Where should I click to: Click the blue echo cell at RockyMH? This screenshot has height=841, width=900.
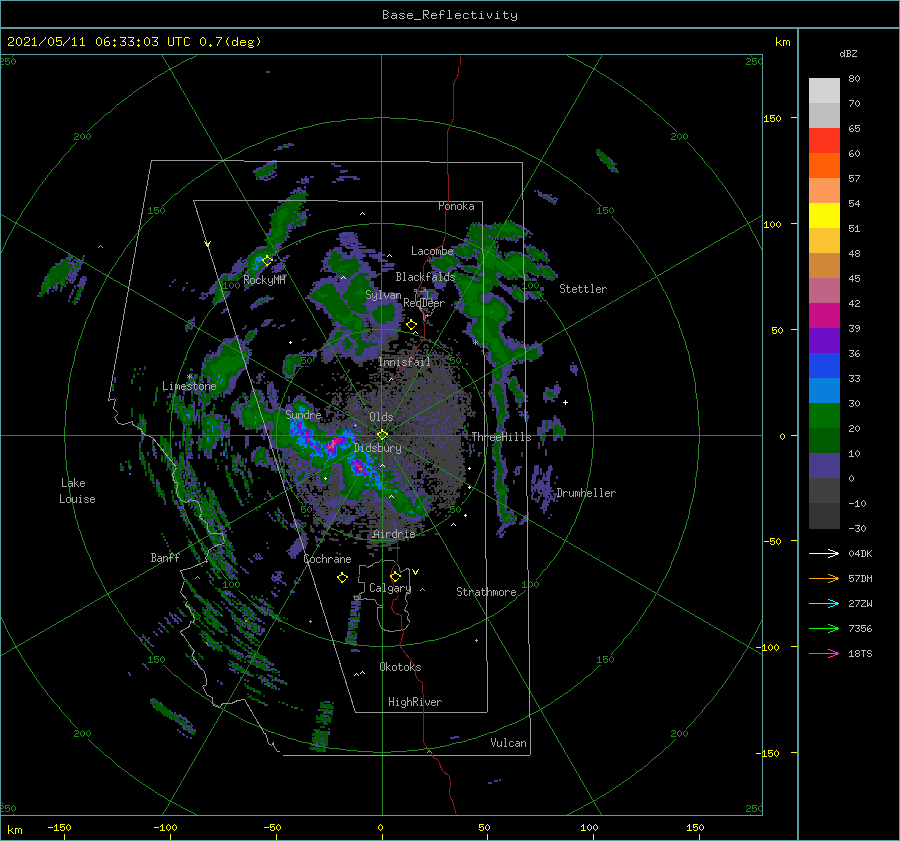(x=259, y=262)
